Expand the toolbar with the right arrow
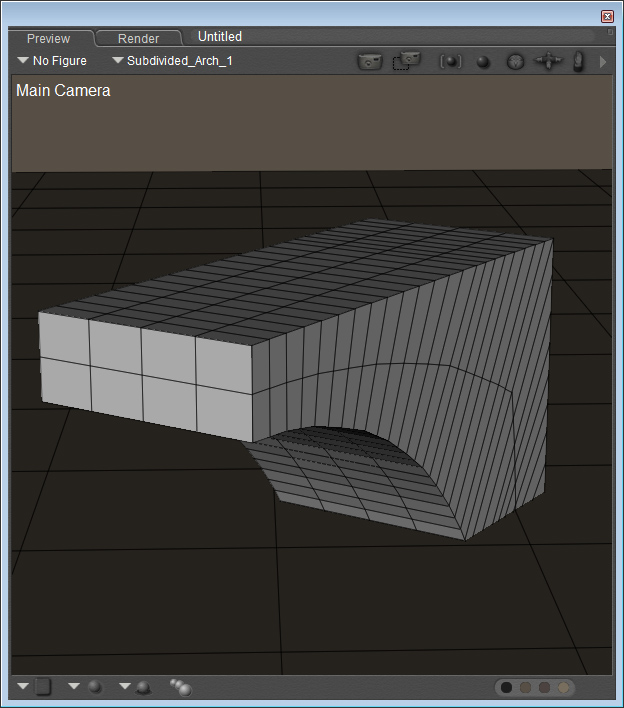 point(603,61)
